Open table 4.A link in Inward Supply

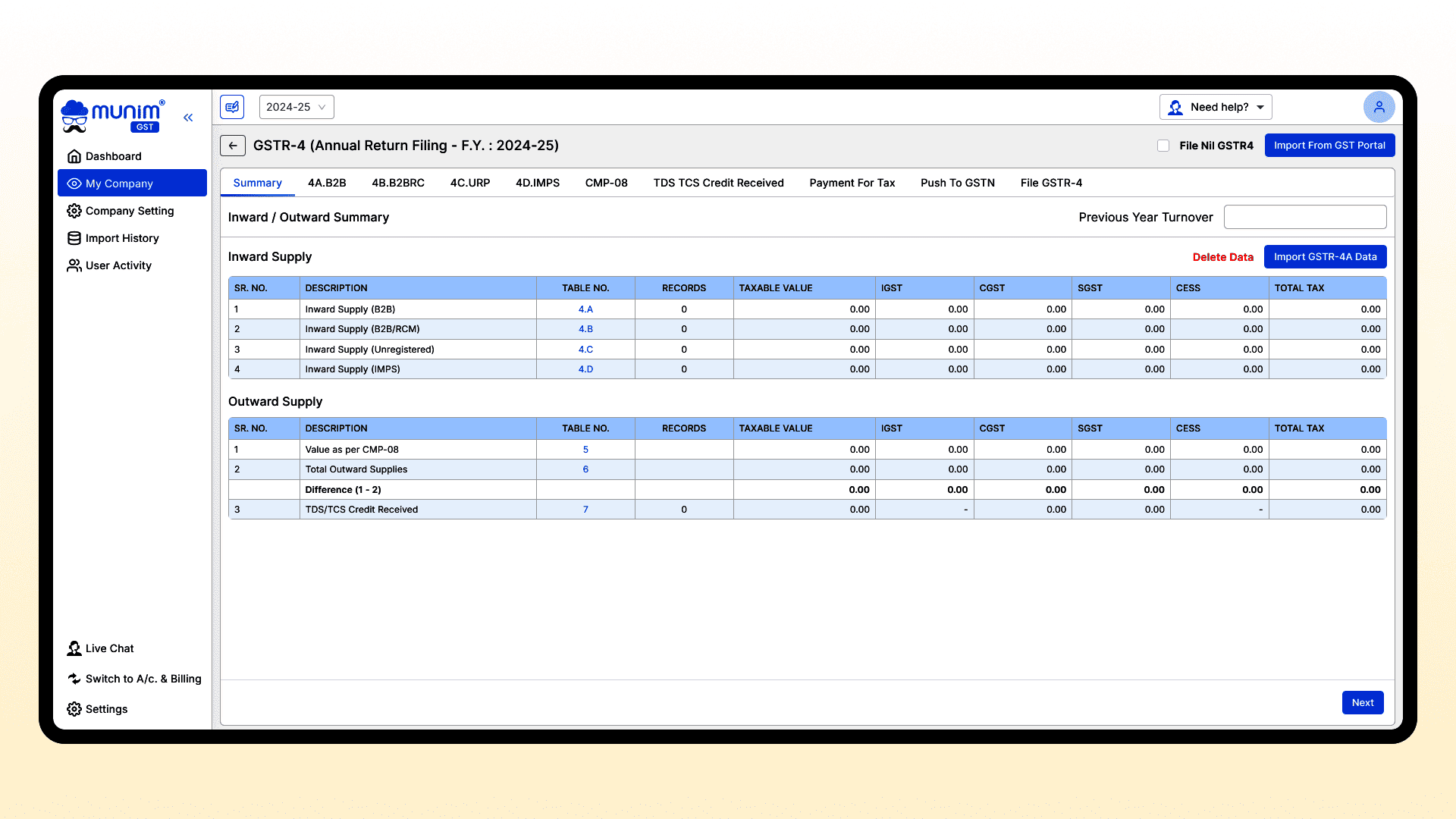(x=585, y=309)
